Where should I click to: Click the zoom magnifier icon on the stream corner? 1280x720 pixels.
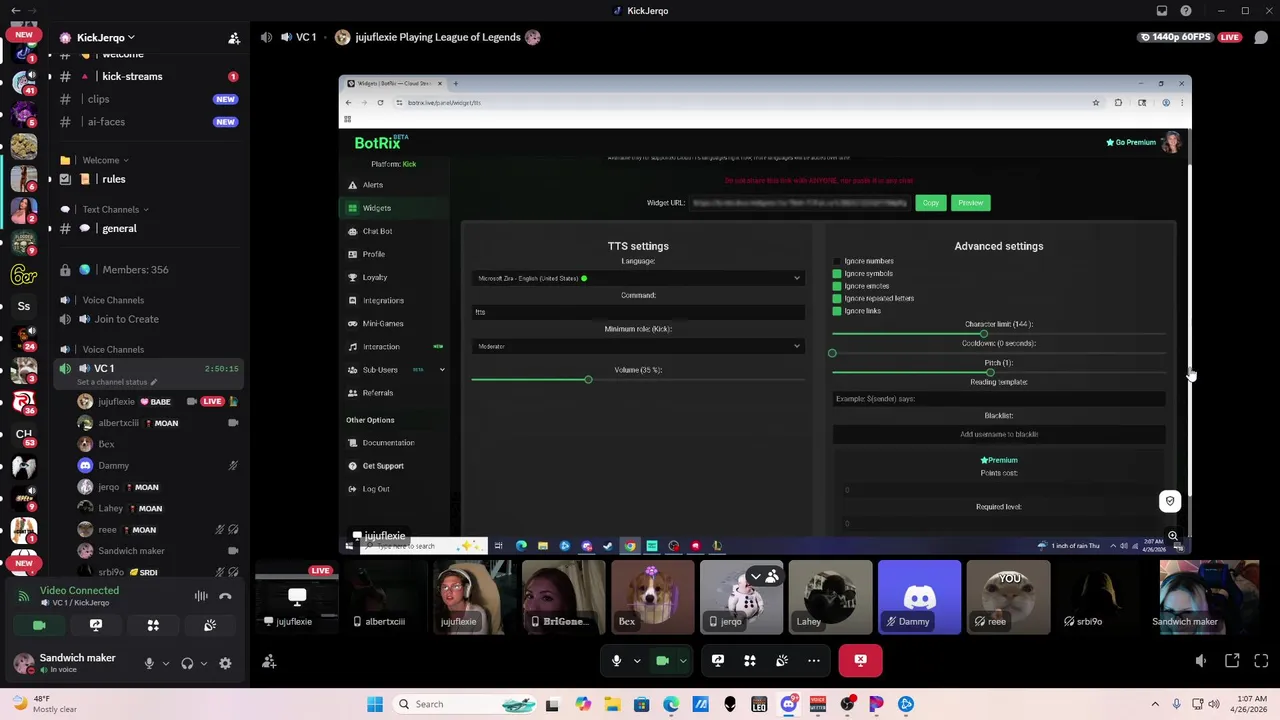1173,537
